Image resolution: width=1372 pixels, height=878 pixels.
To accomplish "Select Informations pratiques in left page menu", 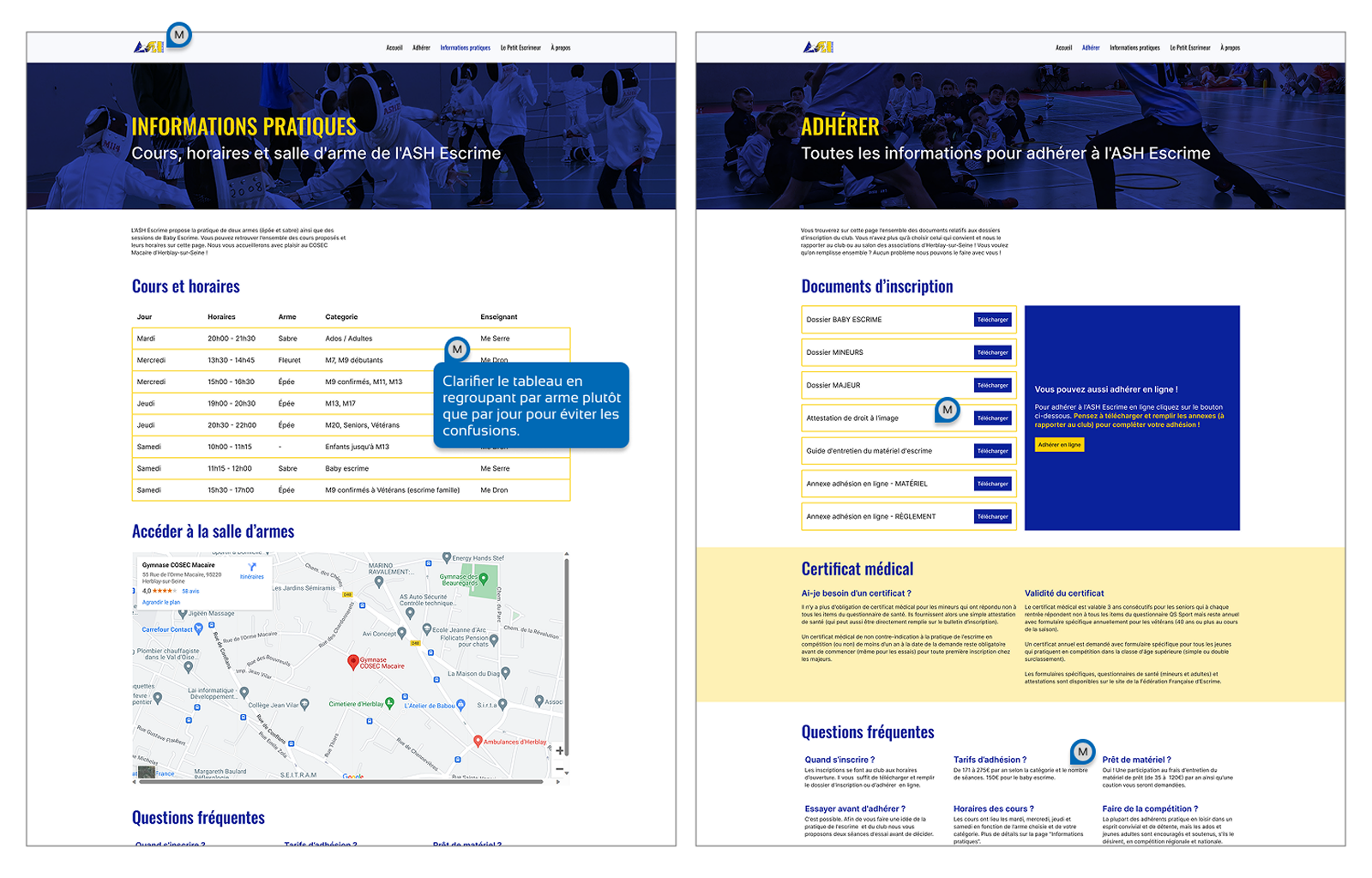I will tap(466, 48).
